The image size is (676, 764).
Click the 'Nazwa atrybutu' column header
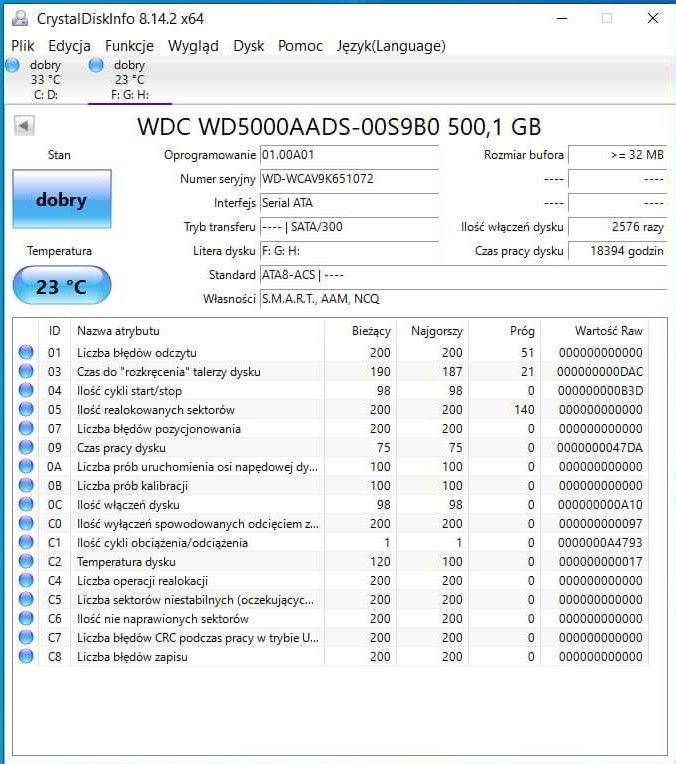click(x=197, y=331)
